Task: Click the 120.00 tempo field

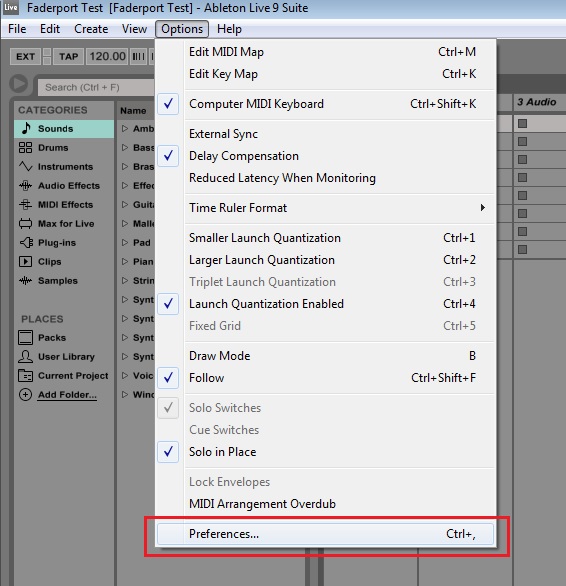Action: [107, 57]
